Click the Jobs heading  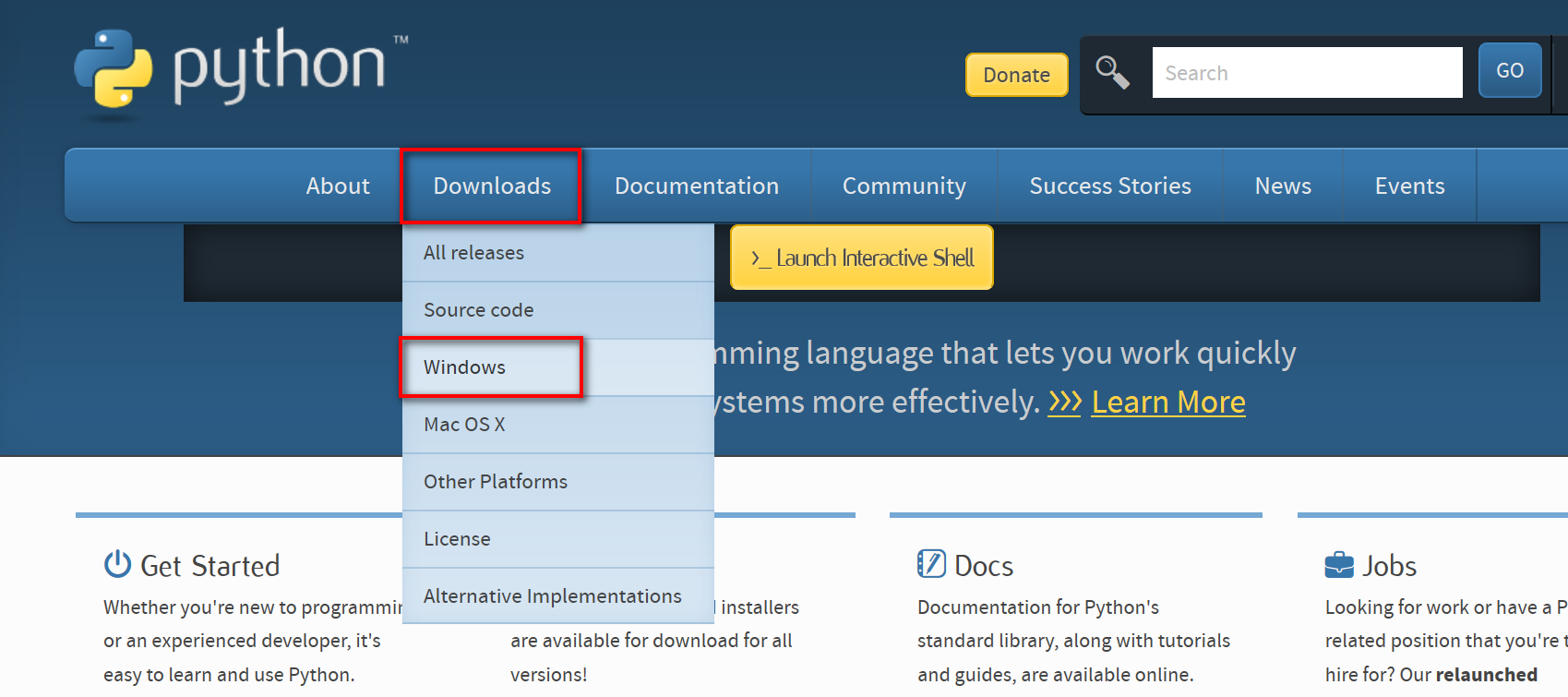click(1389, 566)
